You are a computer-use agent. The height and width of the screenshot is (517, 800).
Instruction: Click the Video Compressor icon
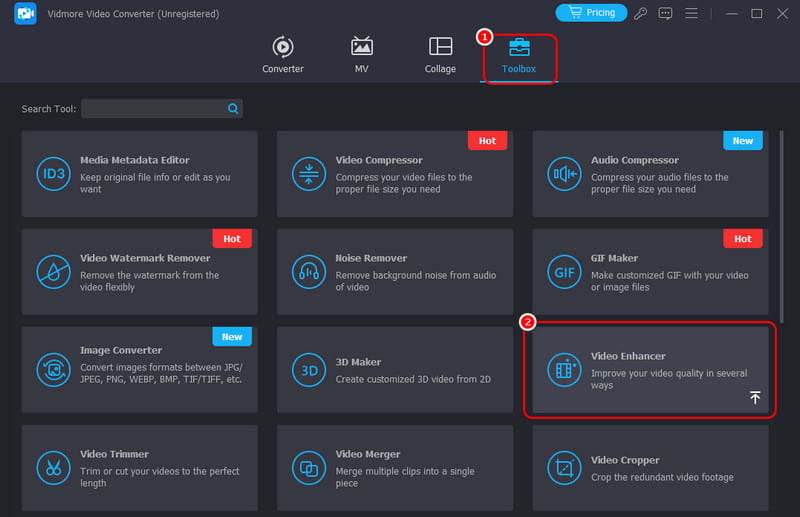[x=307, y=174]
